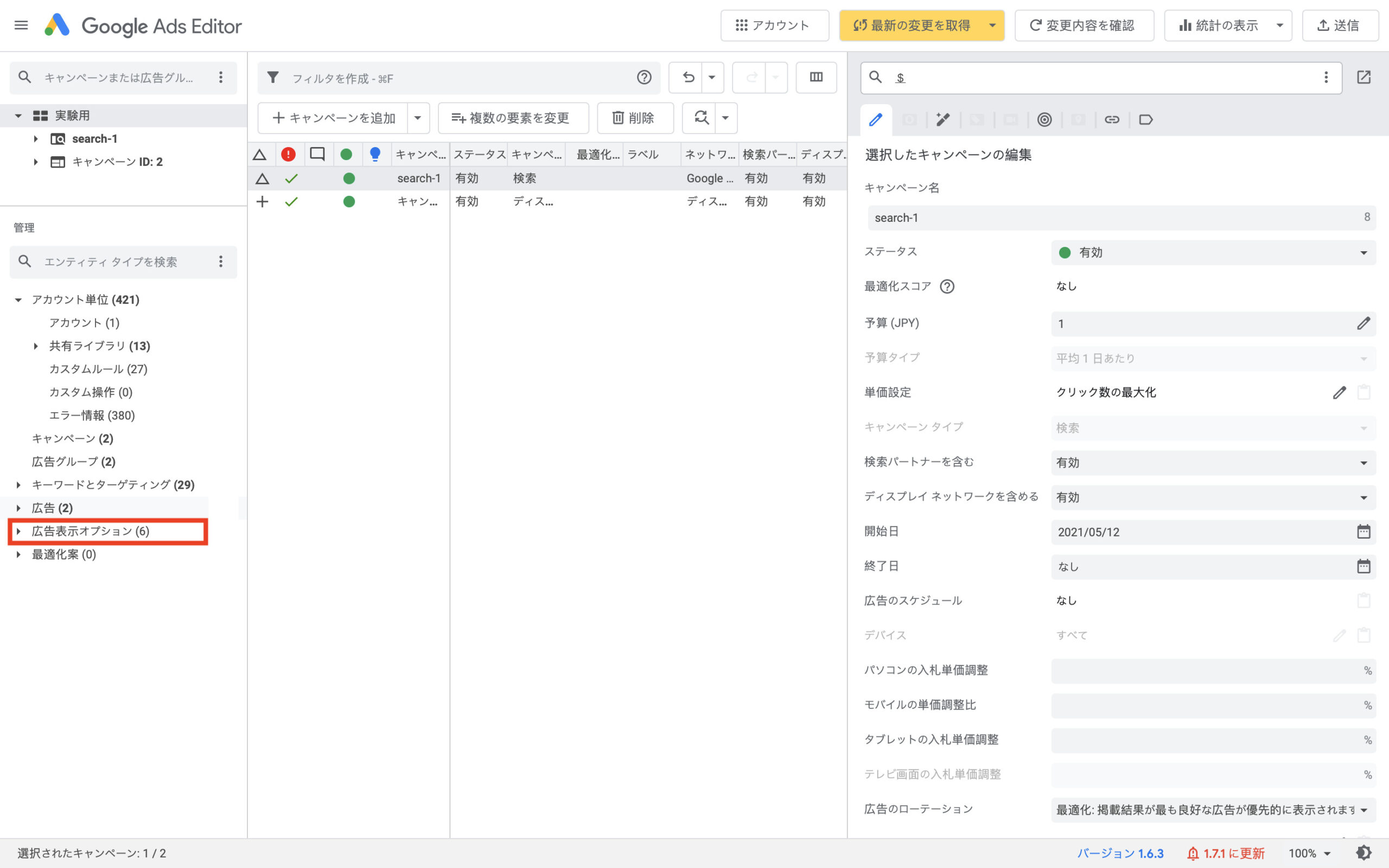Click the comment column header icon
The image size is (1389, 868).
click(x=317, y=155)
